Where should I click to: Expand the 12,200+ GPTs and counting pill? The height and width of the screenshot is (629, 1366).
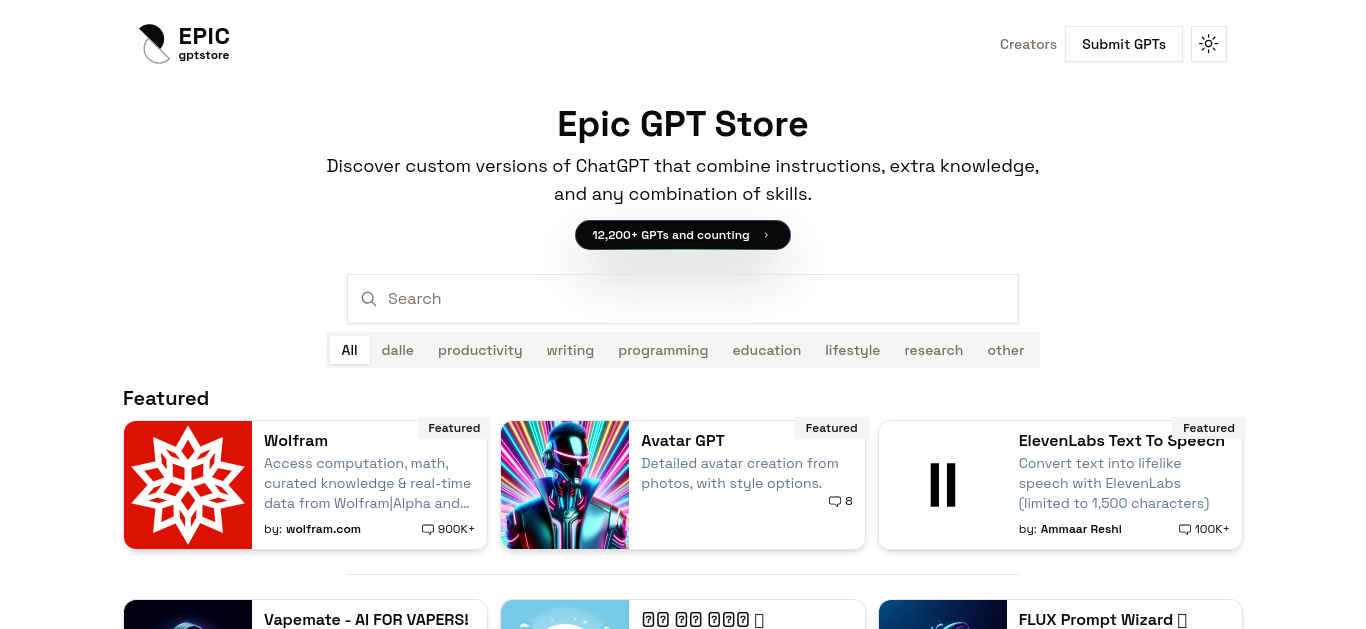pyautogui.click(x=683, y=235)
